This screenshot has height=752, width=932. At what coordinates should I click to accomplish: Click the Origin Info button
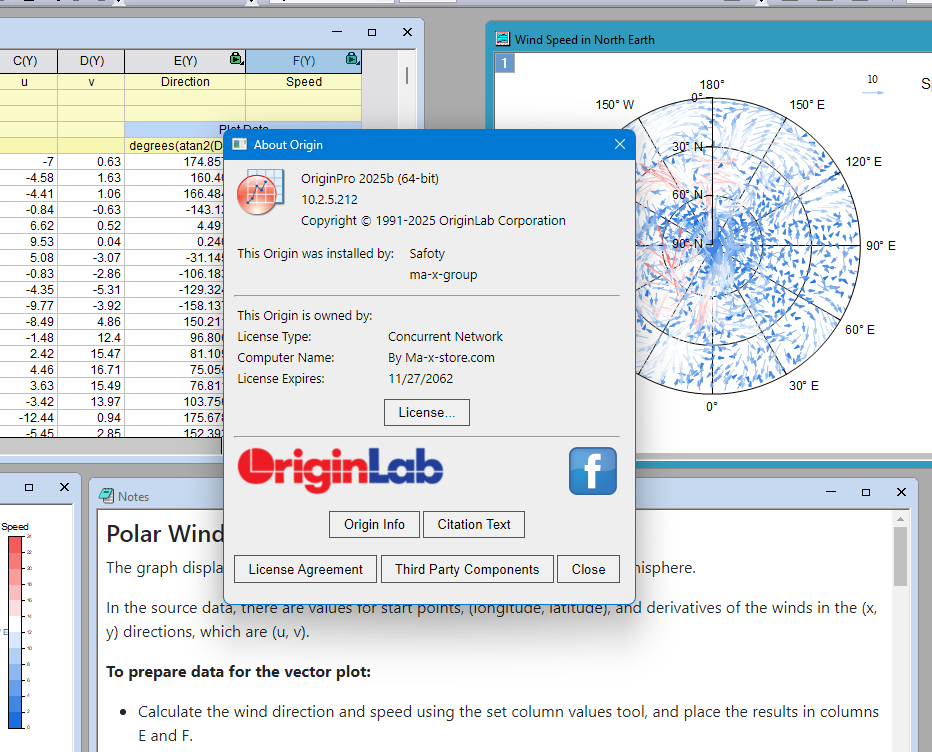[x=374, y=524]
